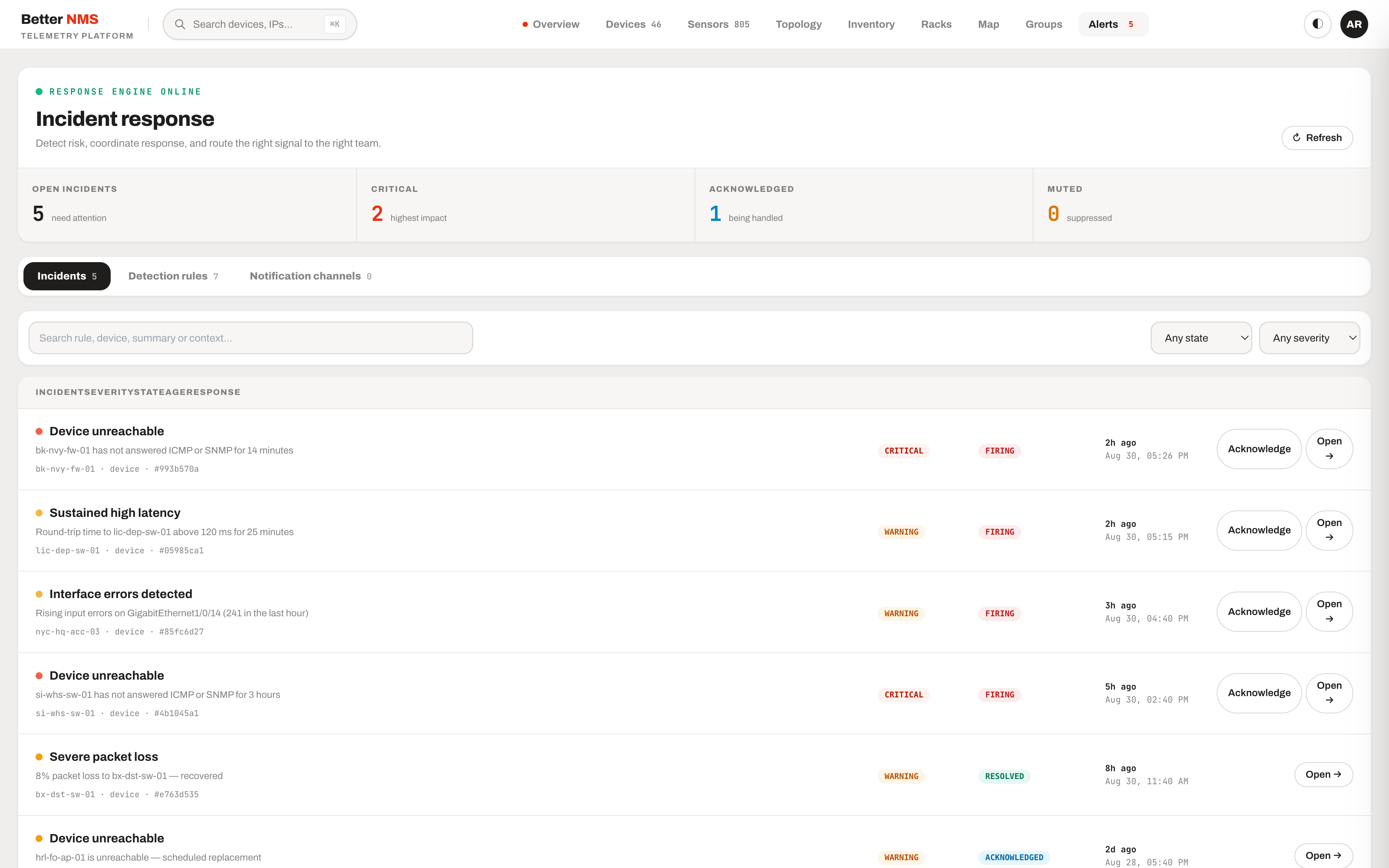Click incident ID #4b1045a1 text

tap(176, 713)
